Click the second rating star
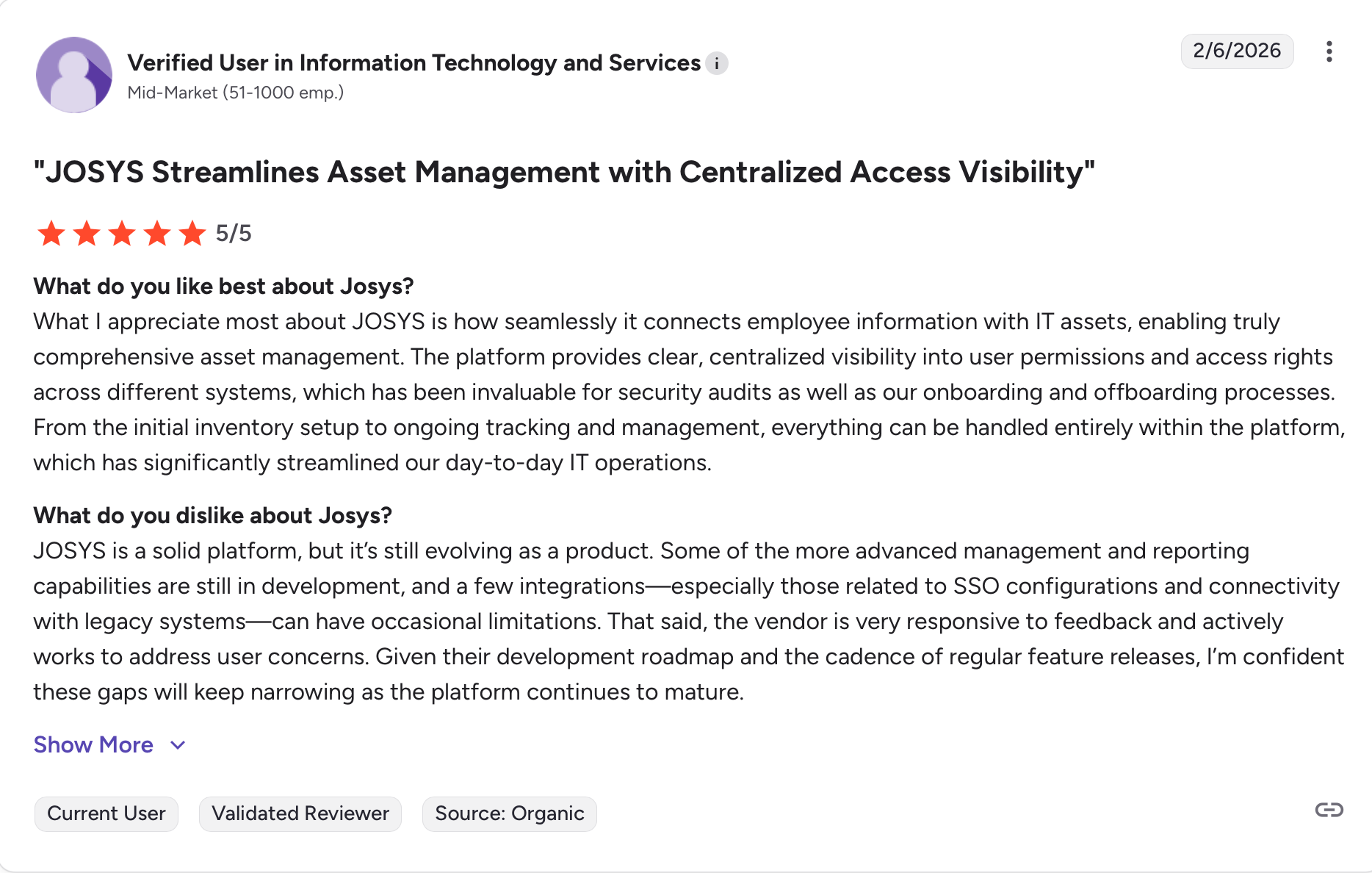The image size is (1372, 873). click(x=87, y=234)
